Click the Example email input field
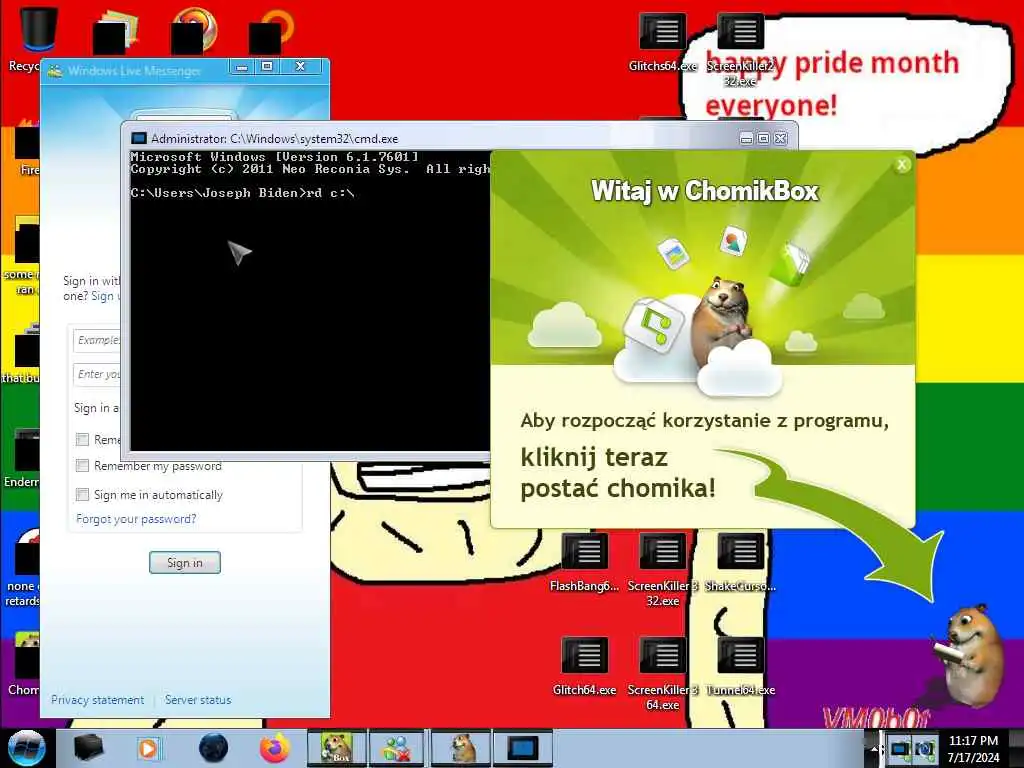This screenshot has height=768, width=1024. point(97,340)
